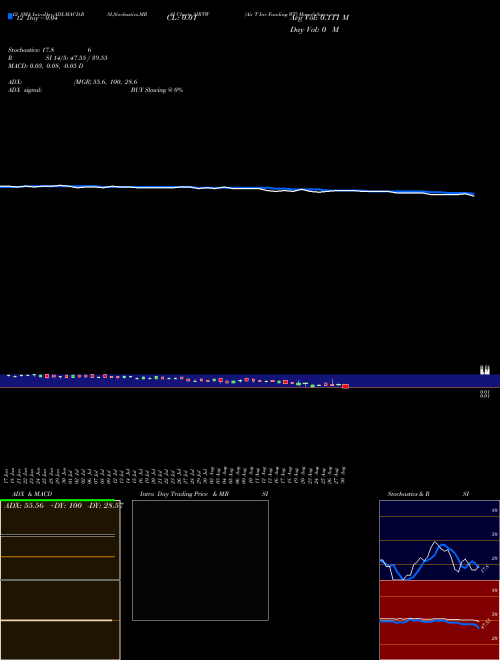Click the 'Day Vol: 0 M' label
The image size is (500, 660).
point(314,30)
